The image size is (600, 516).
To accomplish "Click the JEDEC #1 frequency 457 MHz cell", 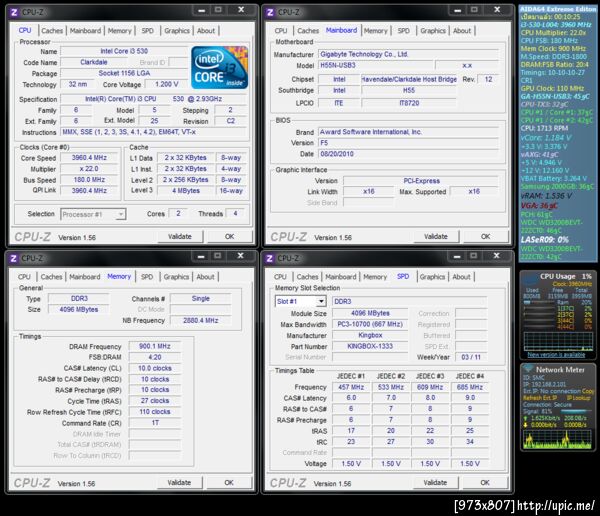I will [351, 387].
